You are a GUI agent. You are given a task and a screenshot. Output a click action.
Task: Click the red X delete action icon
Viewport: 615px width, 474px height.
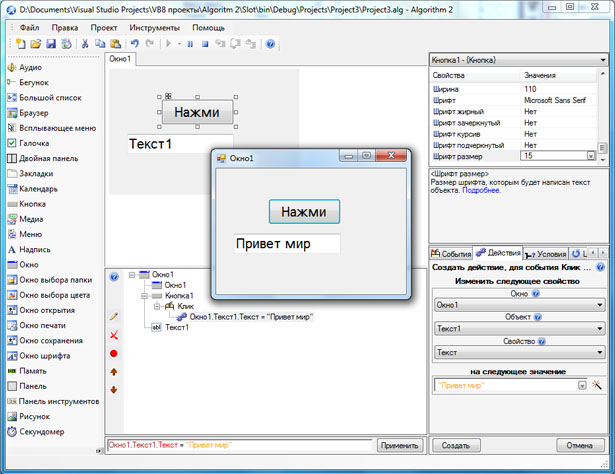114,334
